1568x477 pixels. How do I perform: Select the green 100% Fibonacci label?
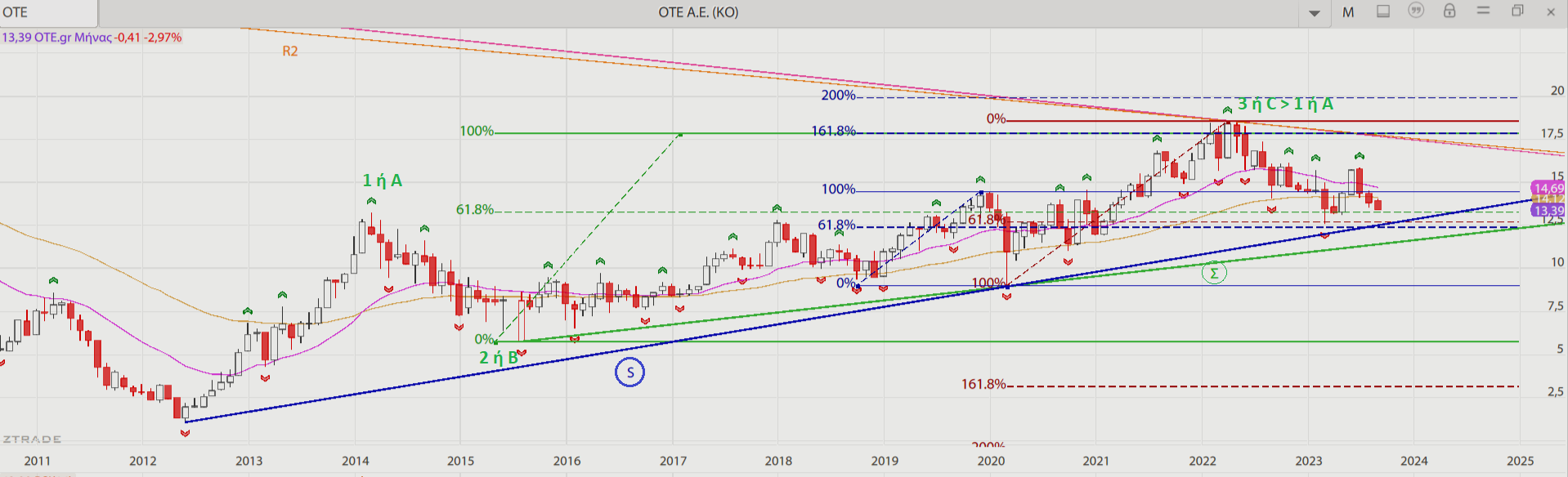click(x=477, y=131)
